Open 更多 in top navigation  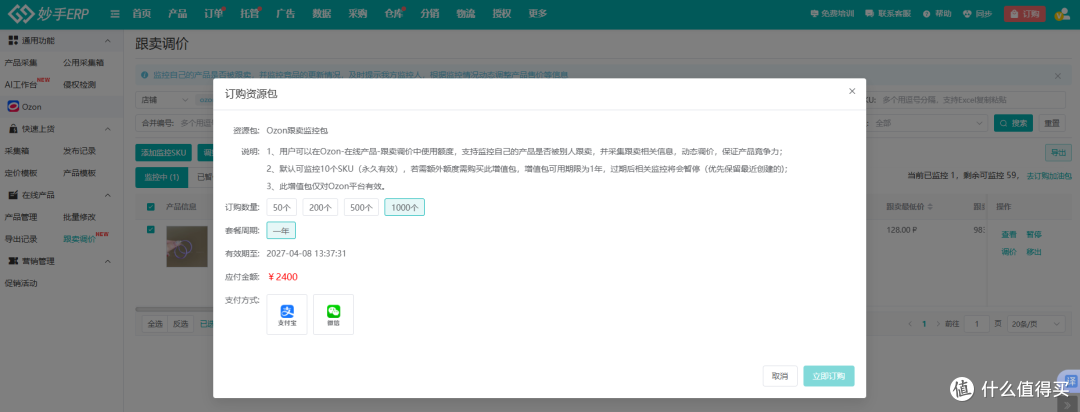[538, 14]
